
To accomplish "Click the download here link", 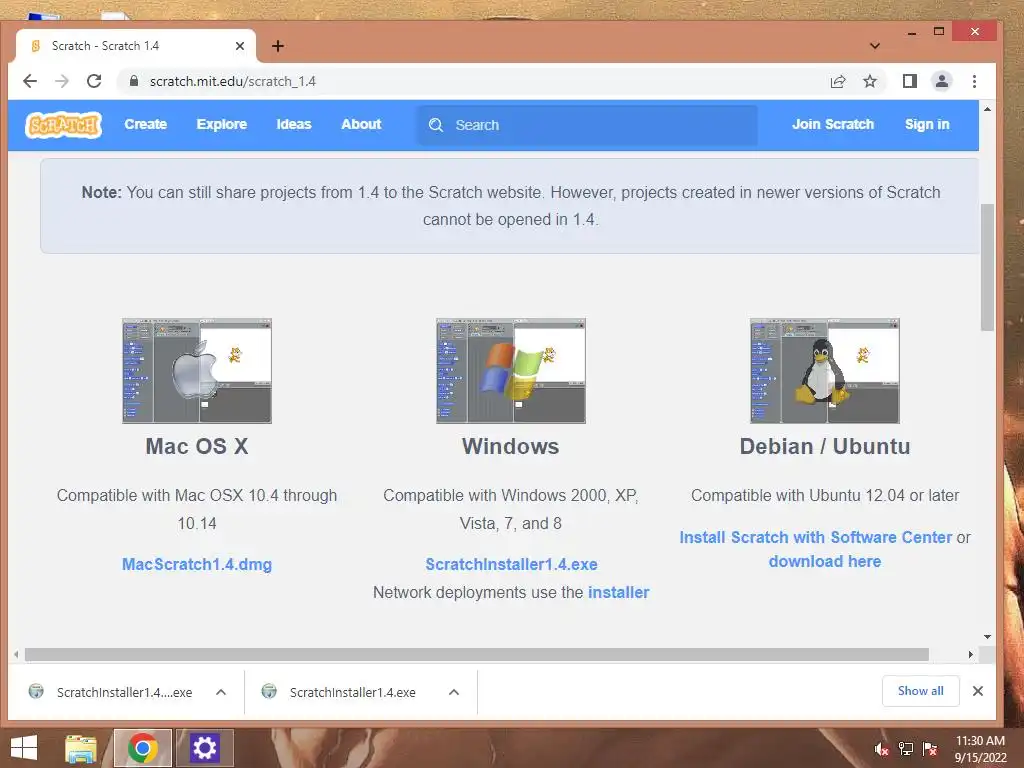I will click(825, 562).
